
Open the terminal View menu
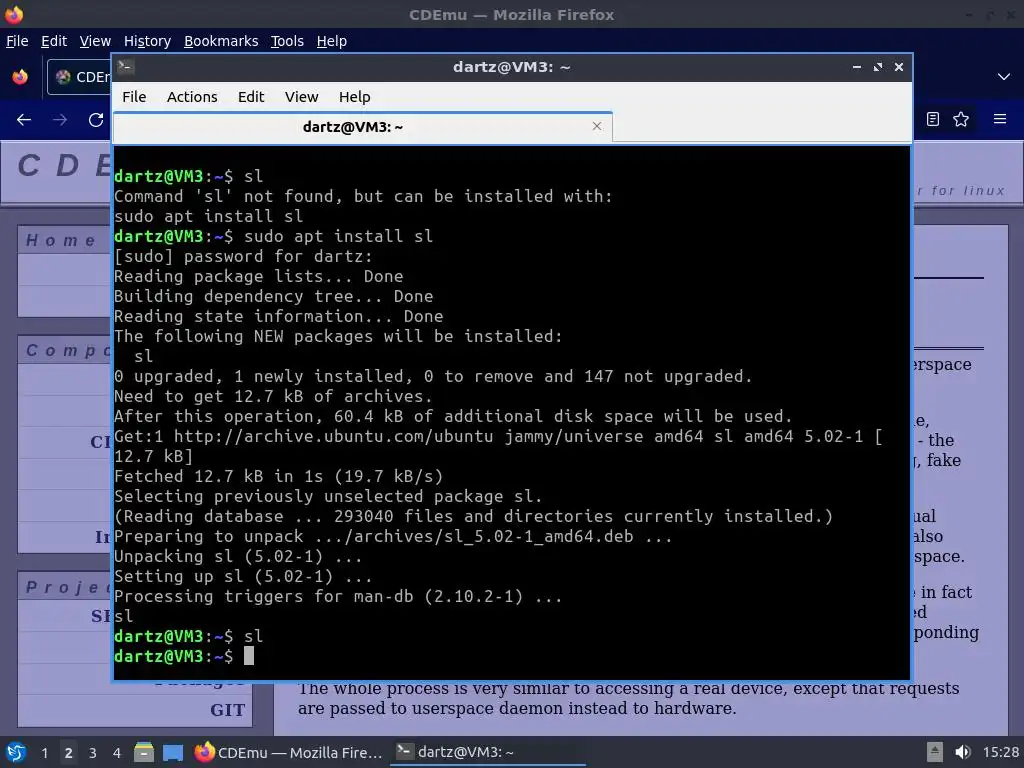301,97
